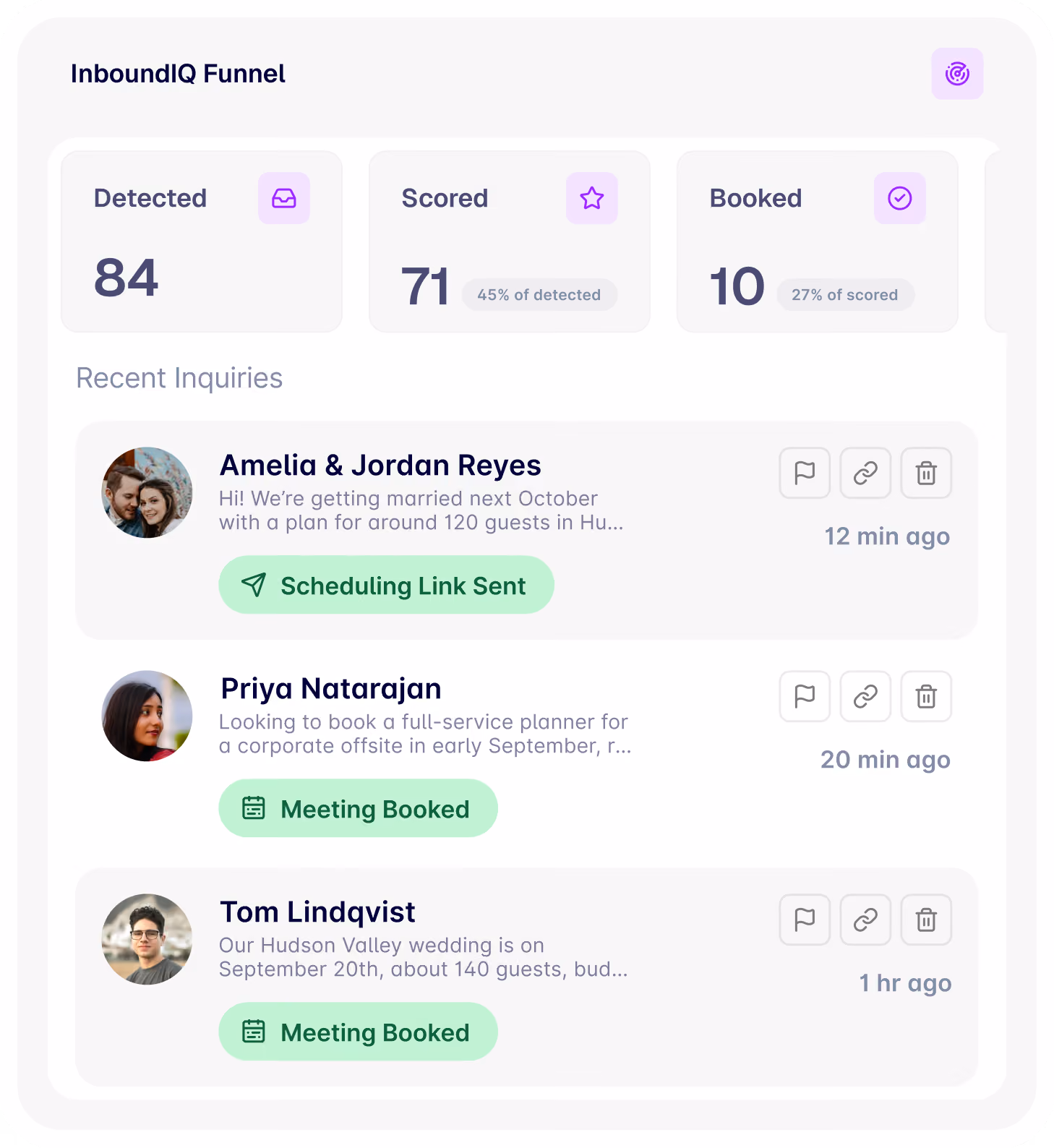Click the 27% of scored badge
1054x1148 pixels.
point(845,295)
